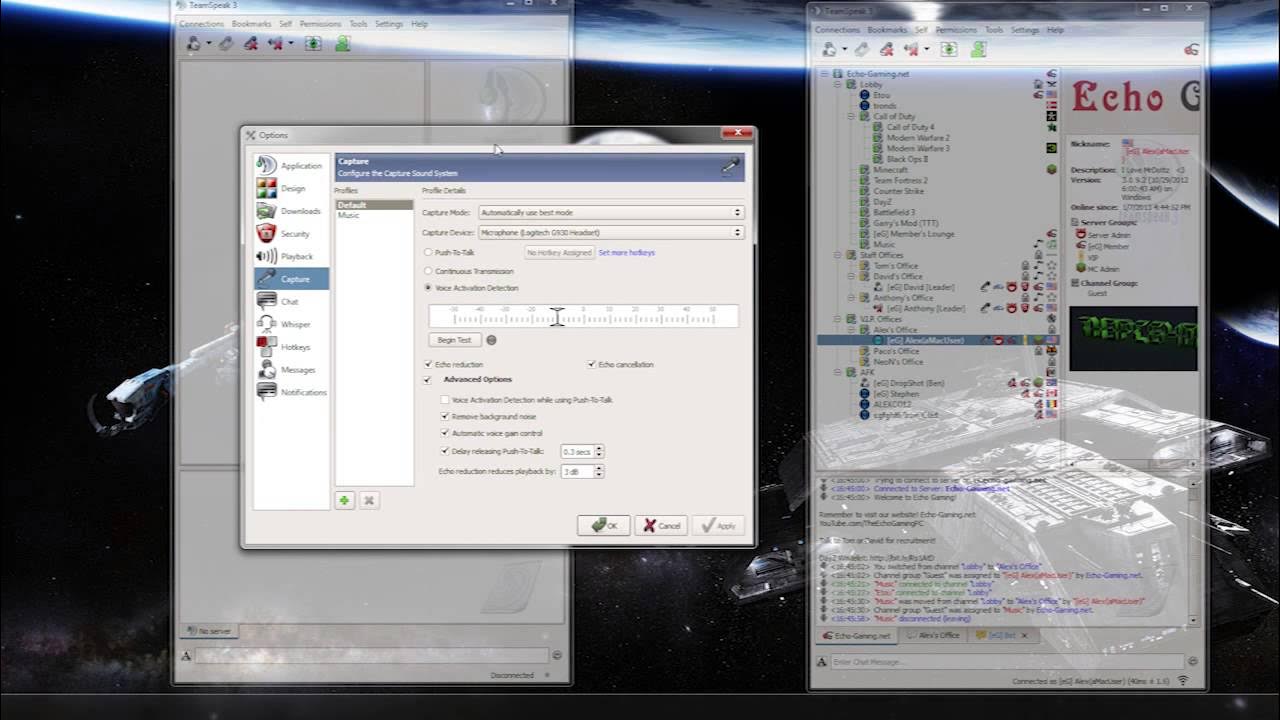Viewport: 1280px width, 720px height.
Task: Enable Voice Activation Detection while using Push-To-Talk
Action: 445,400
